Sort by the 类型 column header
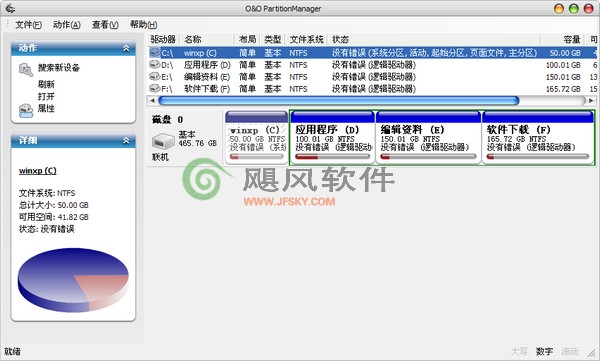The width and height of the screenshot is (600, 361). click(x=273, y=39)
